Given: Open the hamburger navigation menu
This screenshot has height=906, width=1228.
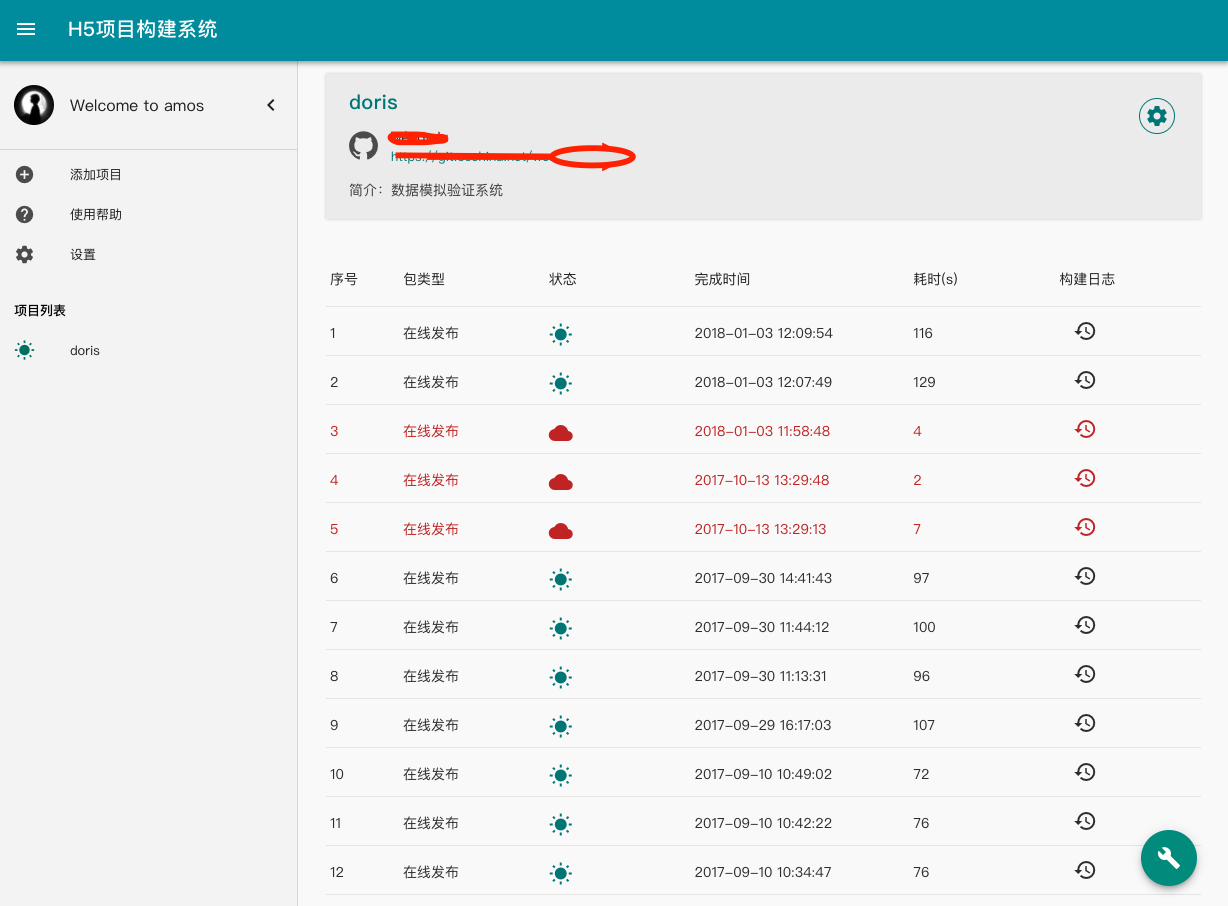Looking at the screenshot, I should coord(26,29).
